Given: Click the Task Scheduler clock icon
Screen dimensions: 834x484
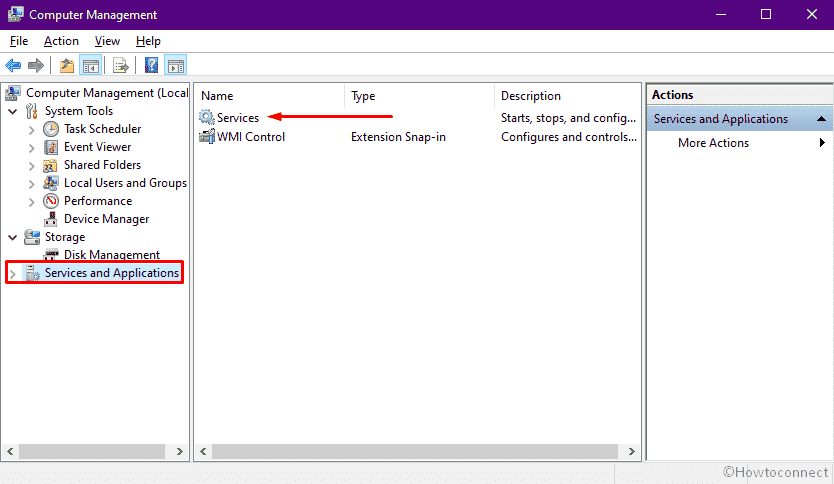Looking at the screenshot, I should pos(51,129).
